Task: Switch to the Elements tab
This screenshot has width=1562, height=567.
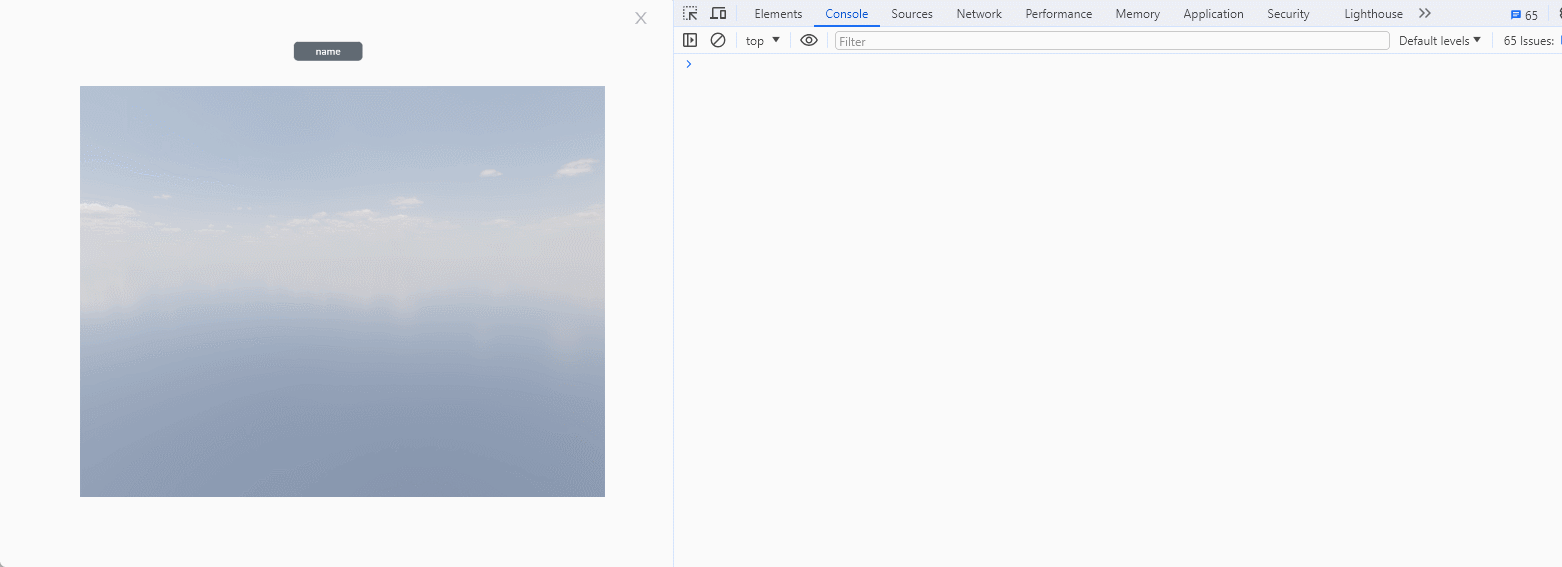Action: [x=778, y=14]
